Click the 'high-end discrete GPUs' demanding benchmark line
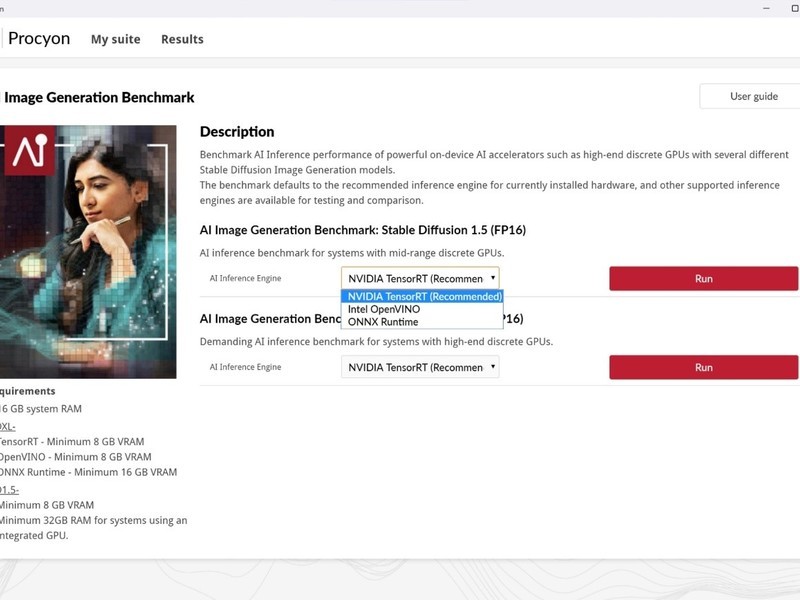 click(377, 342)
